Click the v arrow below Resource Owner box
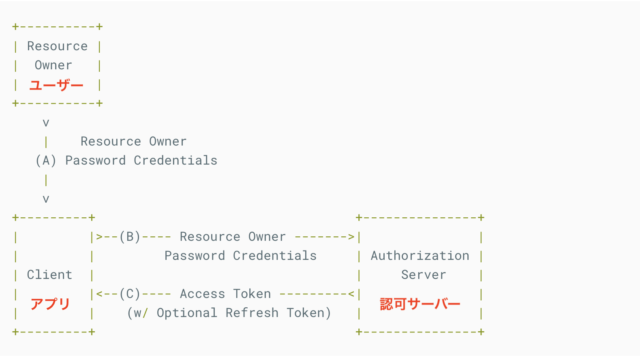This screenshot has width=640, height=360. point(46,123)
